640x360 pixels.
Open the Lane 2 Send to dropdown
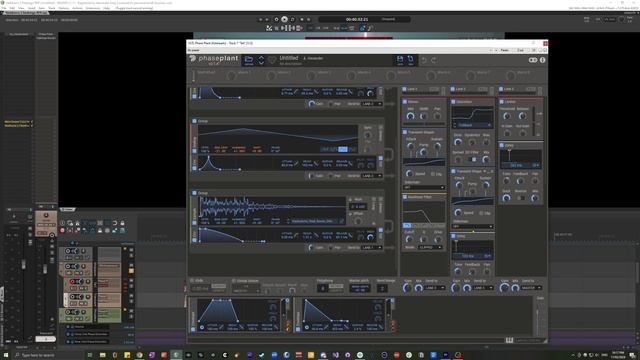coord(483,288)
